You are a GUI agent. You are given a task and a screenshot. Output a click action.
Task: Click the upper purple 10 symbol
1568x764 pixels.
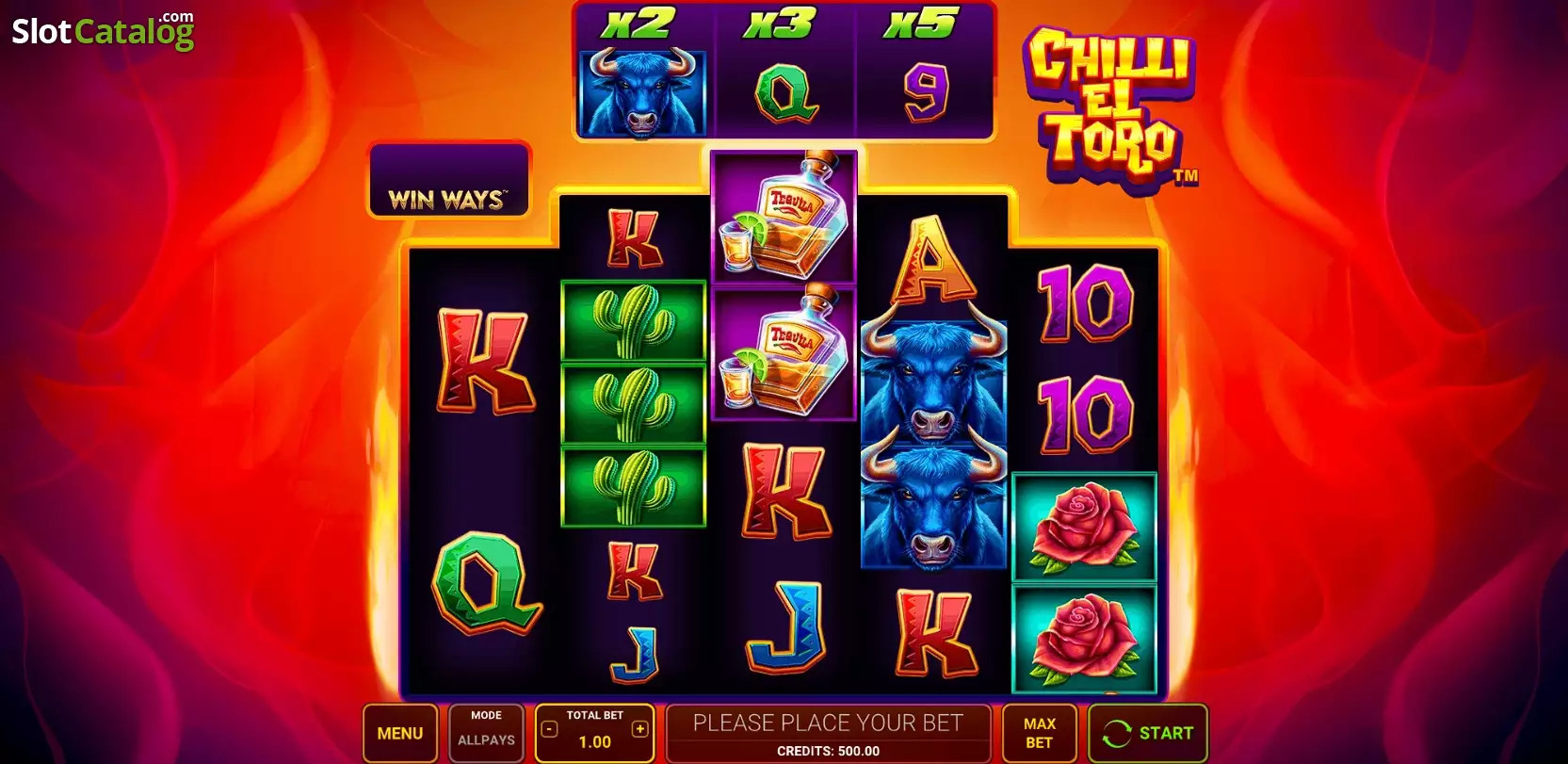[x=1085, y=302]
